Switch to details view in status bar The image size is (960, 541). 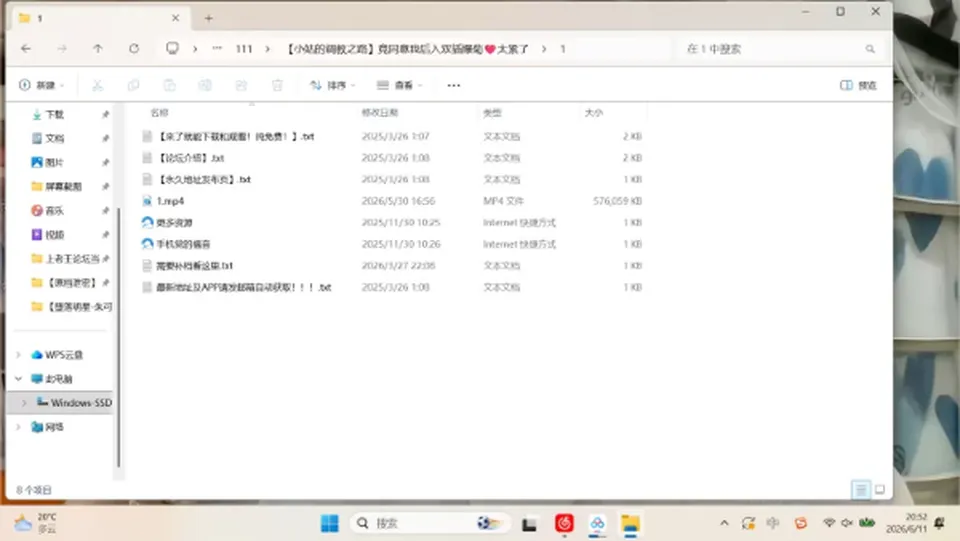pyautogui.click(x=861, y=490)
